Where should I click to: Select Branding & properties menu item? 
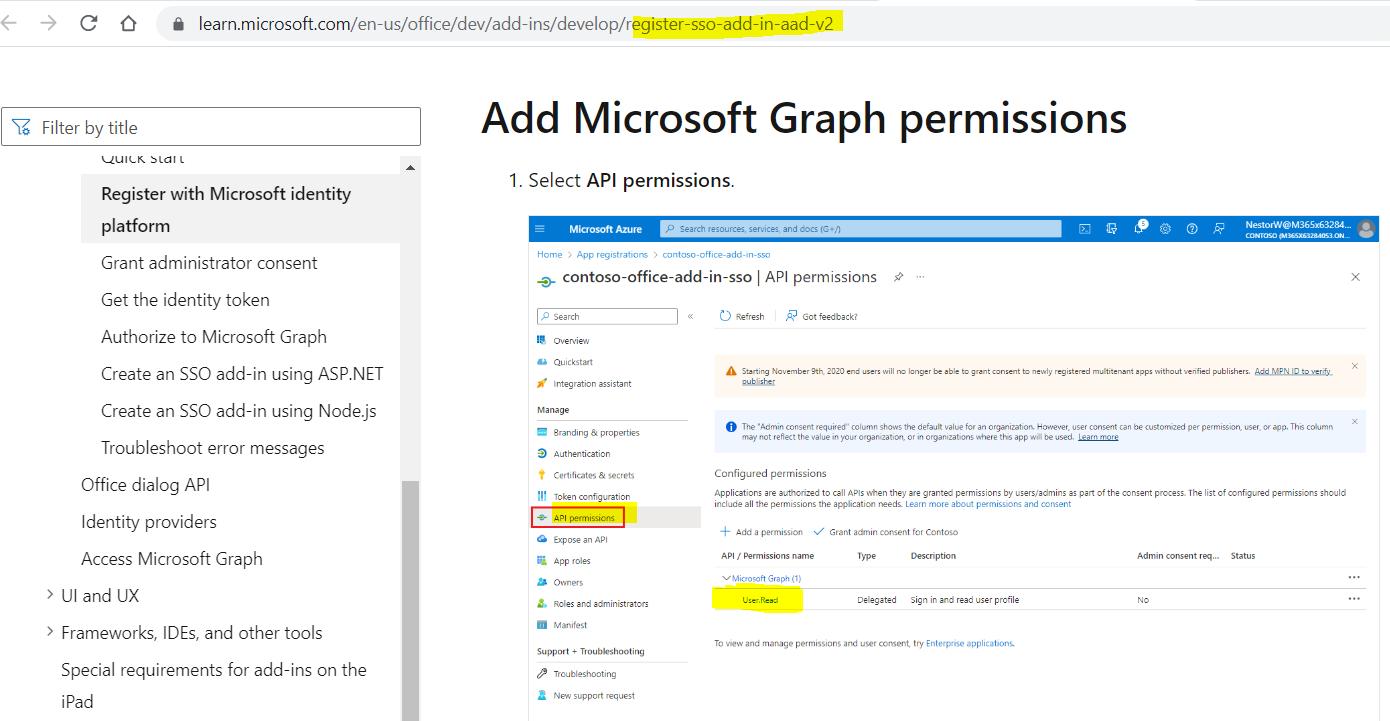tap(596, 433)
